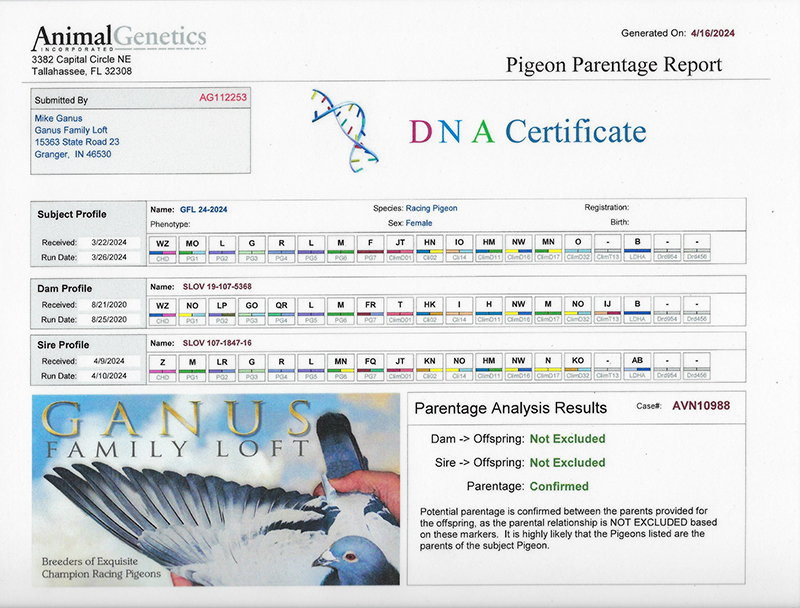The width and height of the screenshot is (800, 608).
Task: Select dam run date "8/25/2020"
Action: [x=109, y=319]
